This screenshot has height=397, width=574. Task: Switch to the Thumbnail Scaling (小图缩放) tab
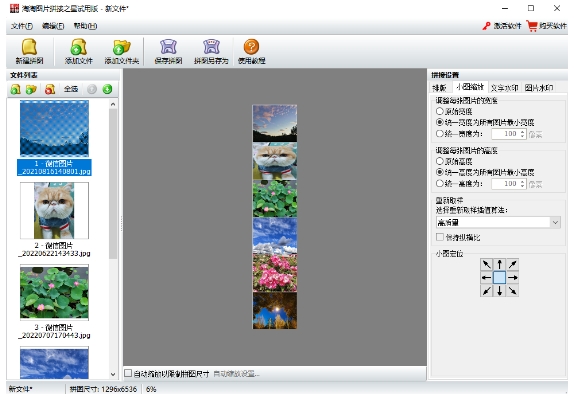[x=470, y=87]
